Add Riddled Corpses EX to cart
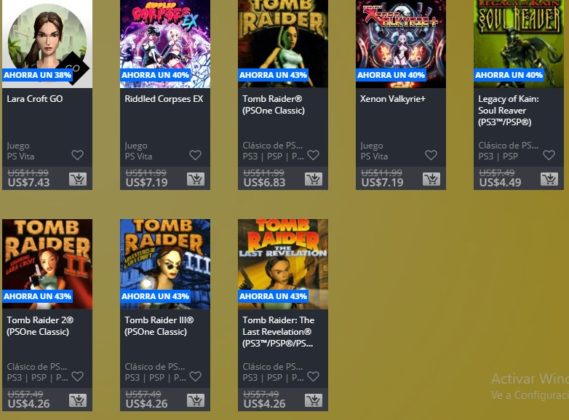 [x=196, y=179]
